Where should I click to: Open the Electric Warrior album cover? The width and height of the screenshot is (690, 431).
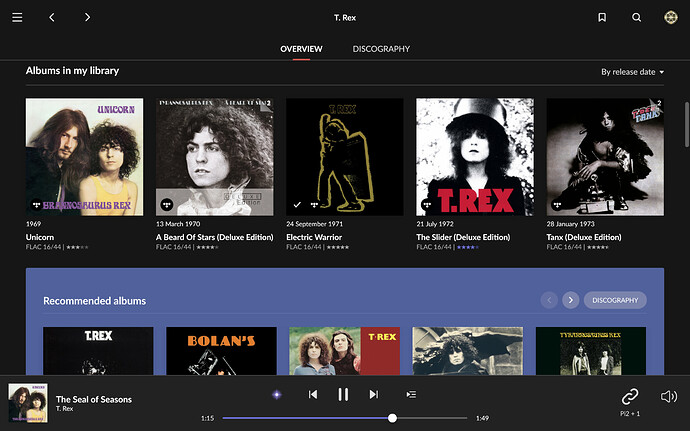point(345,157)
